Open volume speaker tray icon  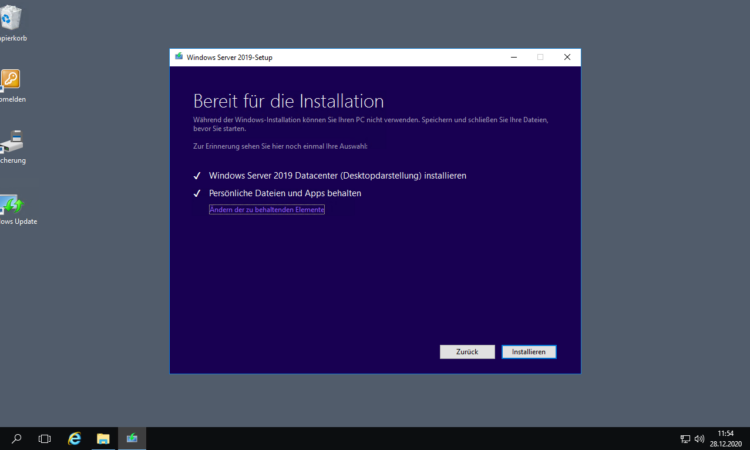pyautogui.click(x=699, y=439)
